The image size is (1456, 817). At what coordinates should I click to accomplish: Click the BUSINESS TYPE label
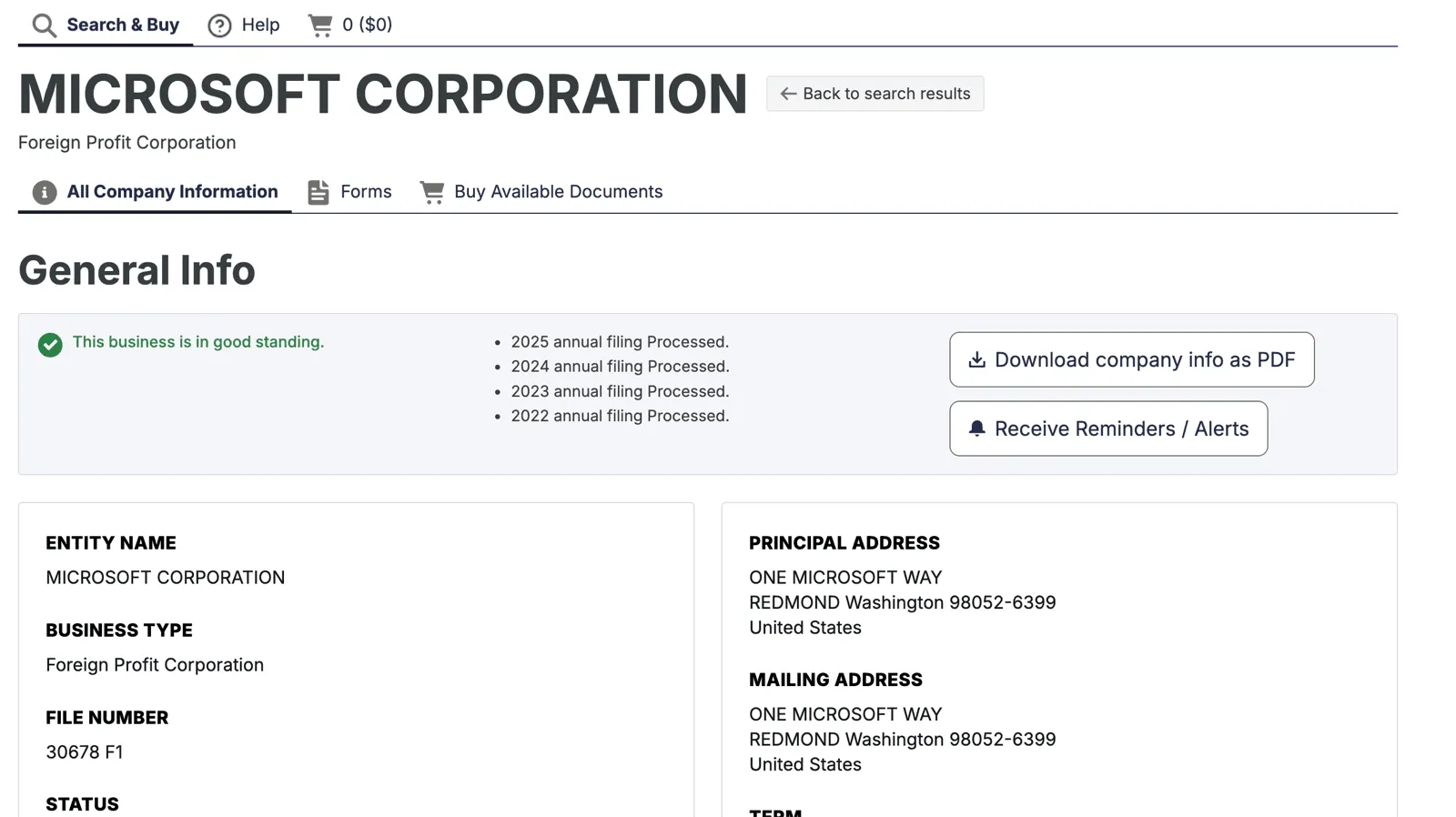119,630
